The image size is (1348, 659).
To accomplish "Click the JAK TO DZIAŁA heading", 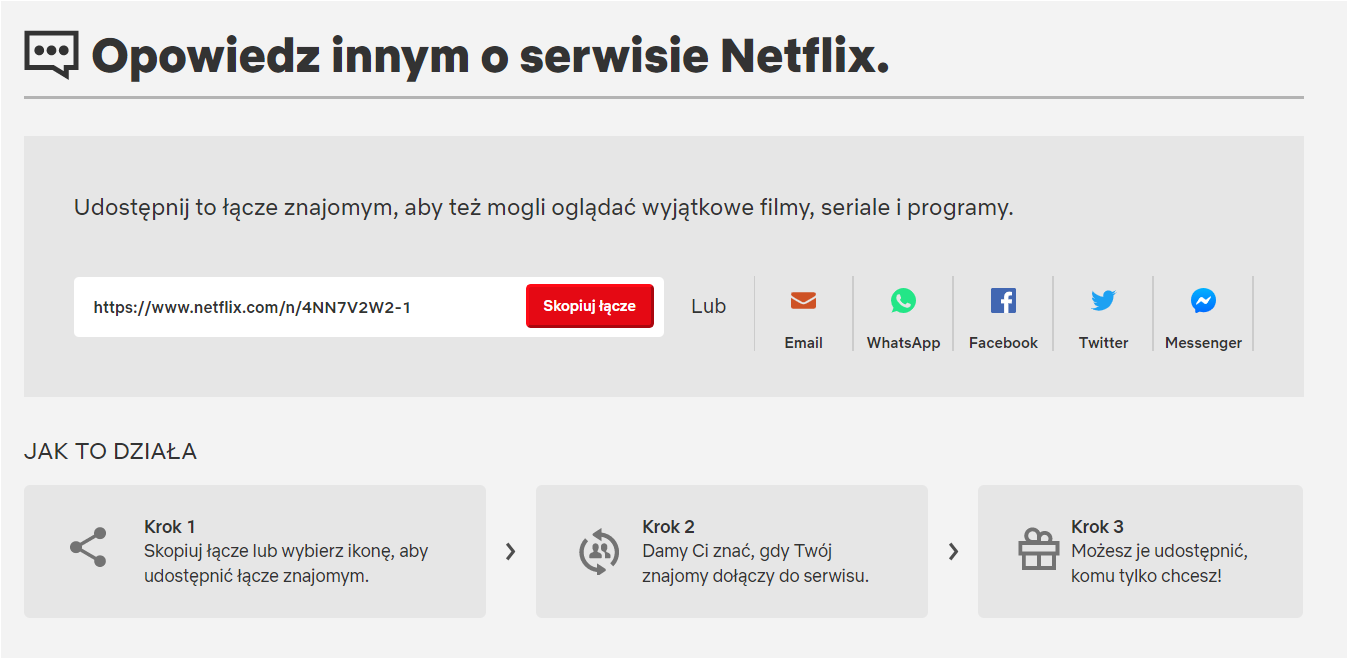I will point(110,452).
